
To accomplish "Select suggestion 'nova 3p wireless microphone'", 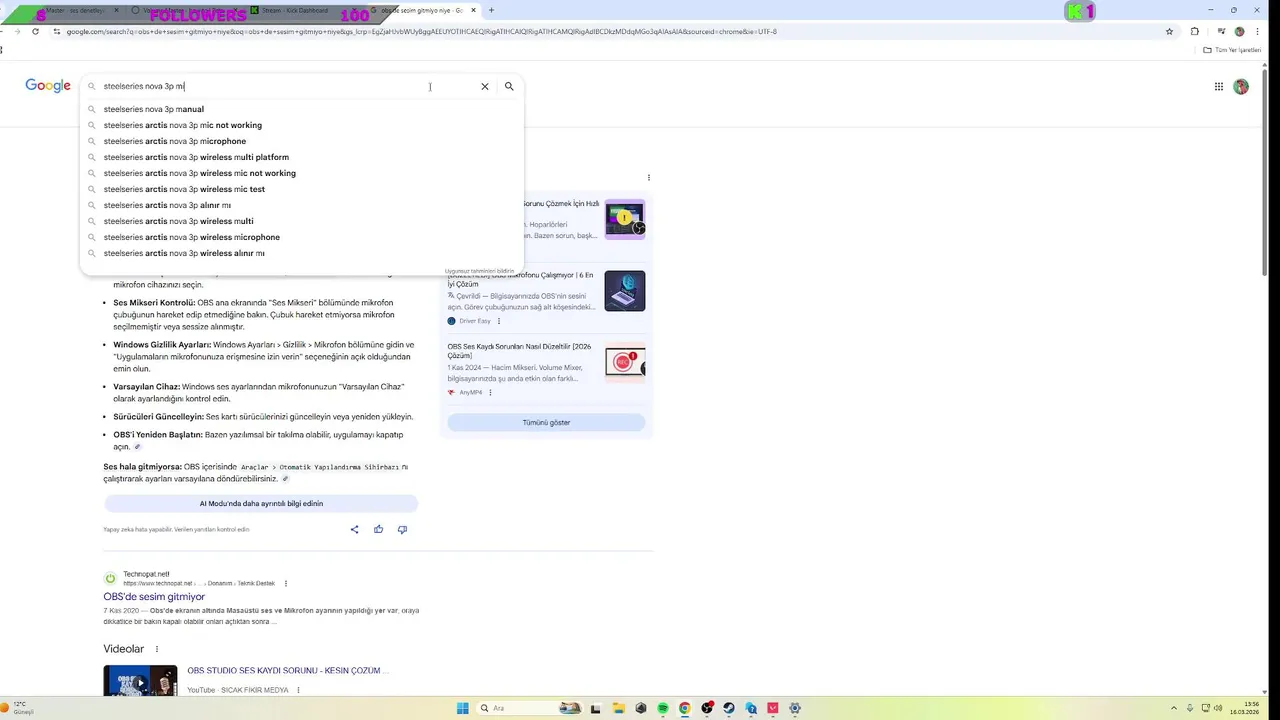I will point(301,237).
